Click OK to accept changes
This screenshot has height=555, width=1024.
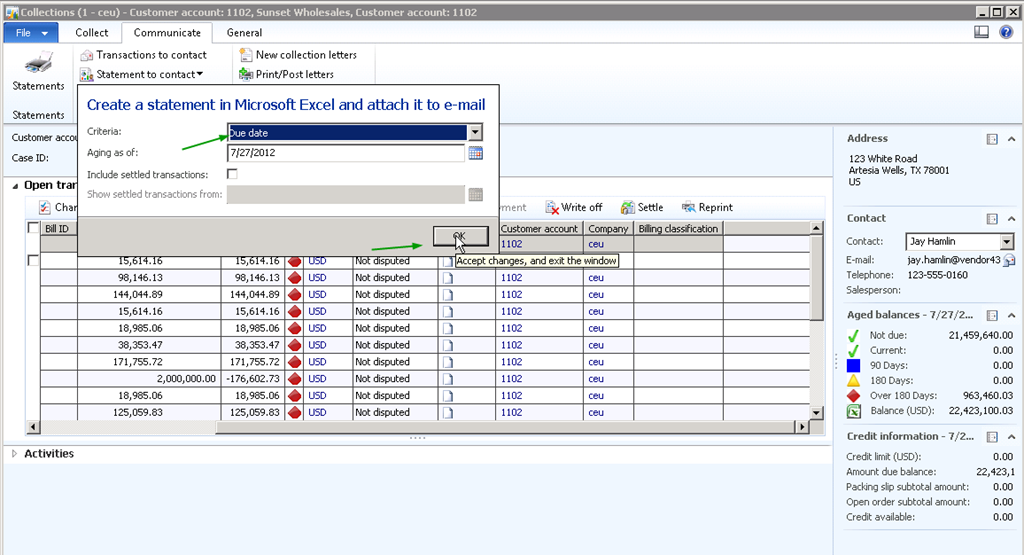(x=460, y=236)
